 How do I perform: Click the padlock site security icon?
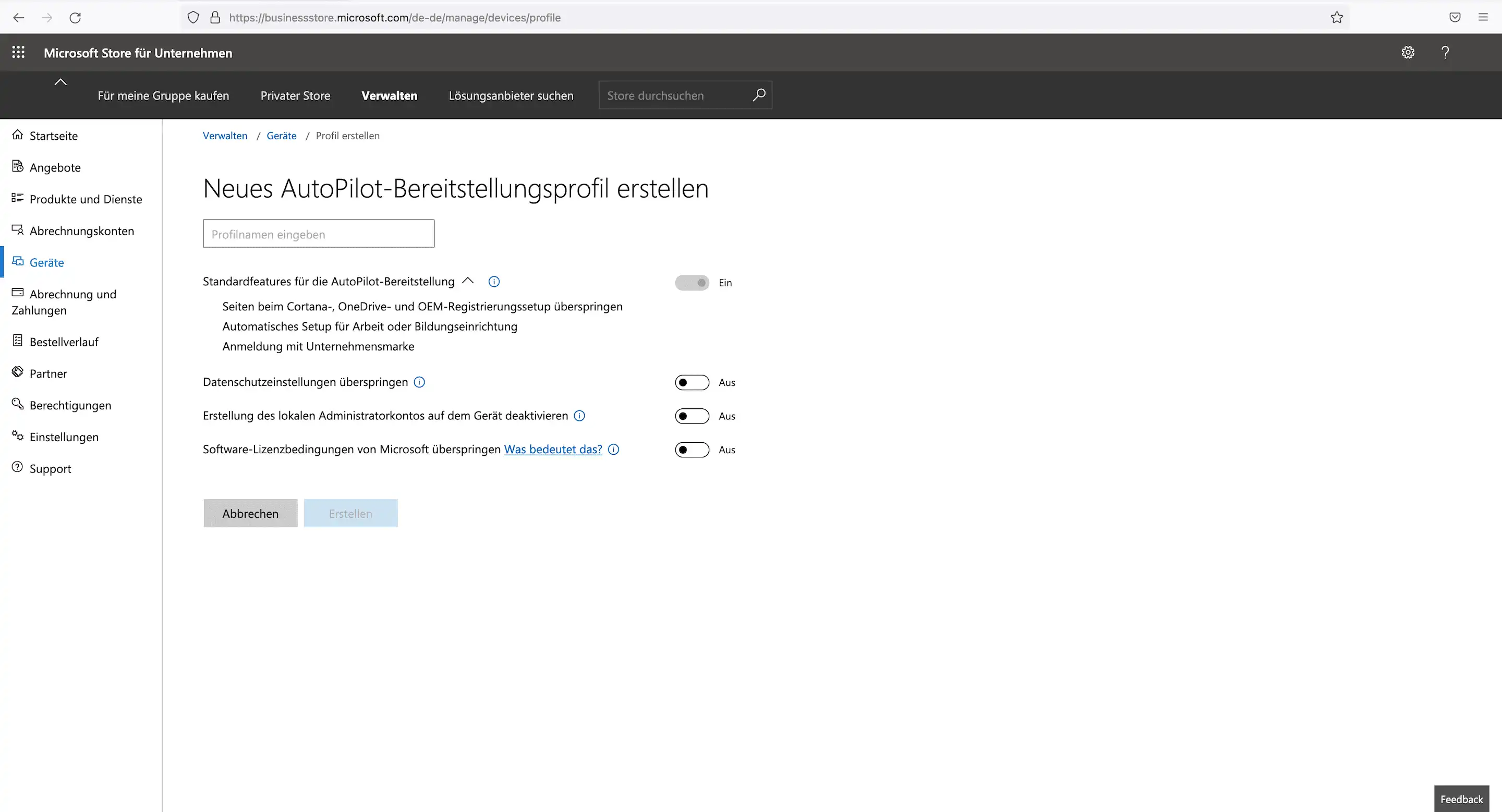pos(215,18)
